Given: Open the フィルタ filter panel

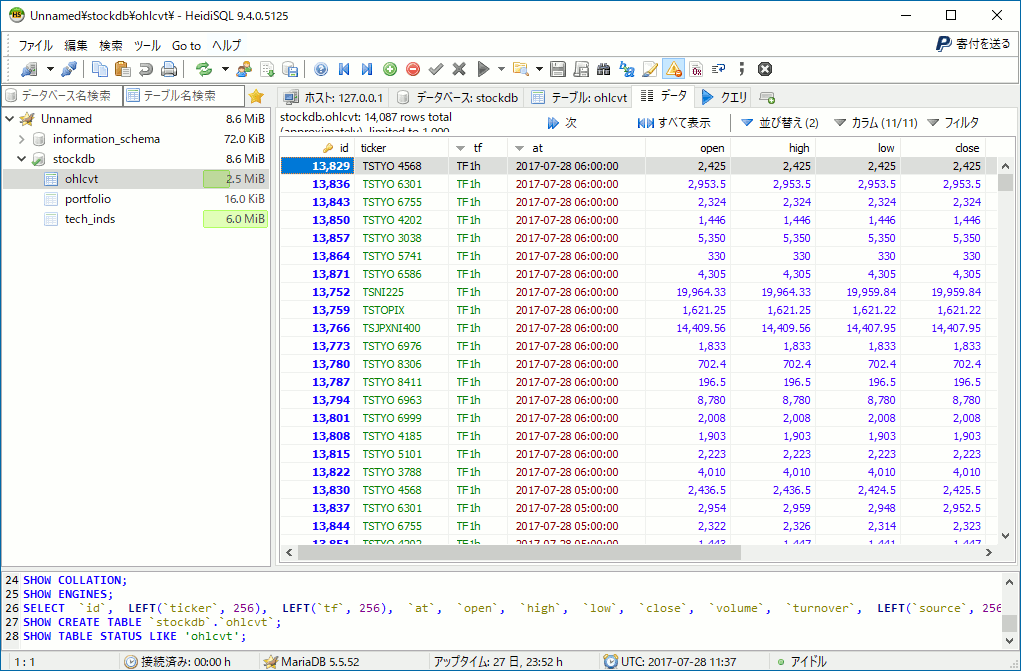Looking at the screenshot, I should (x=953, y=122).
